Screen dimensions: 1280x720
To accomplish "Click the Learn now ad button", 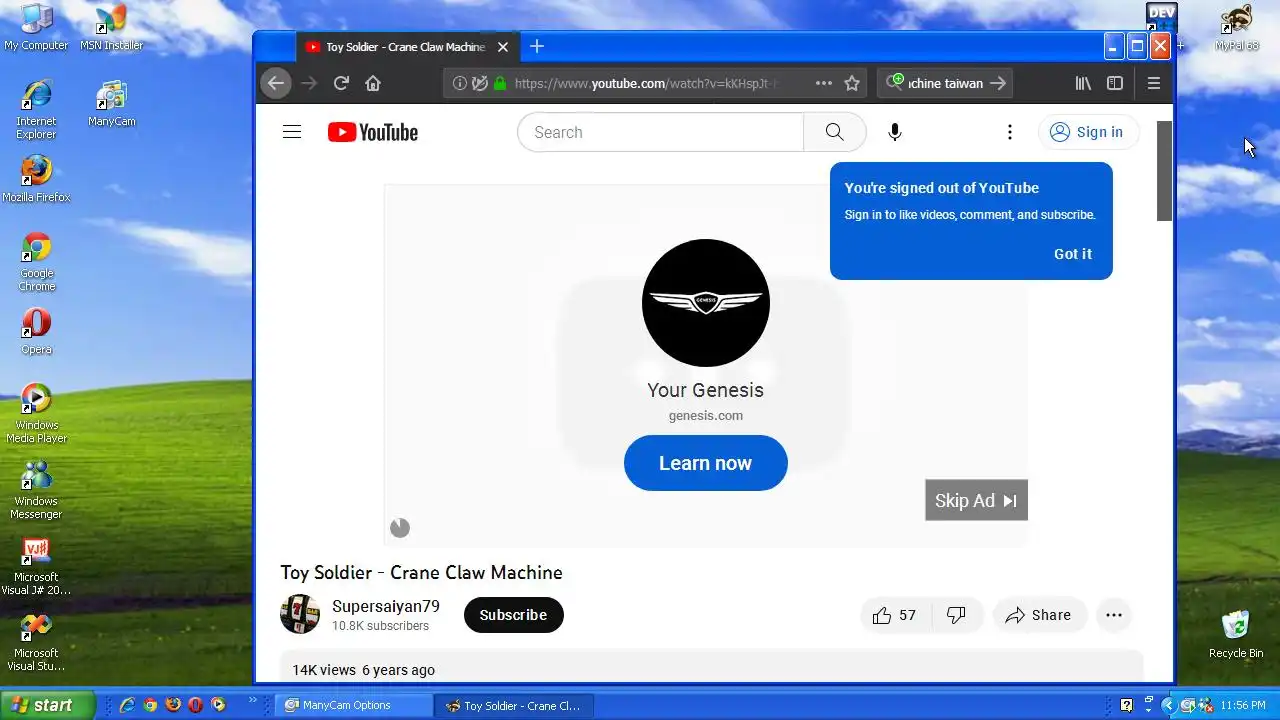I will (x=705, y=463).
